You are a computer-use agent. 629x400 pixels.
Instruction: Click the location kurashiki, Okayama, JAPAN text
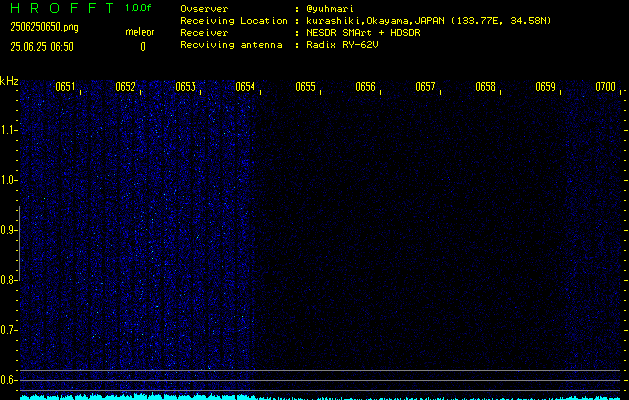376,21
